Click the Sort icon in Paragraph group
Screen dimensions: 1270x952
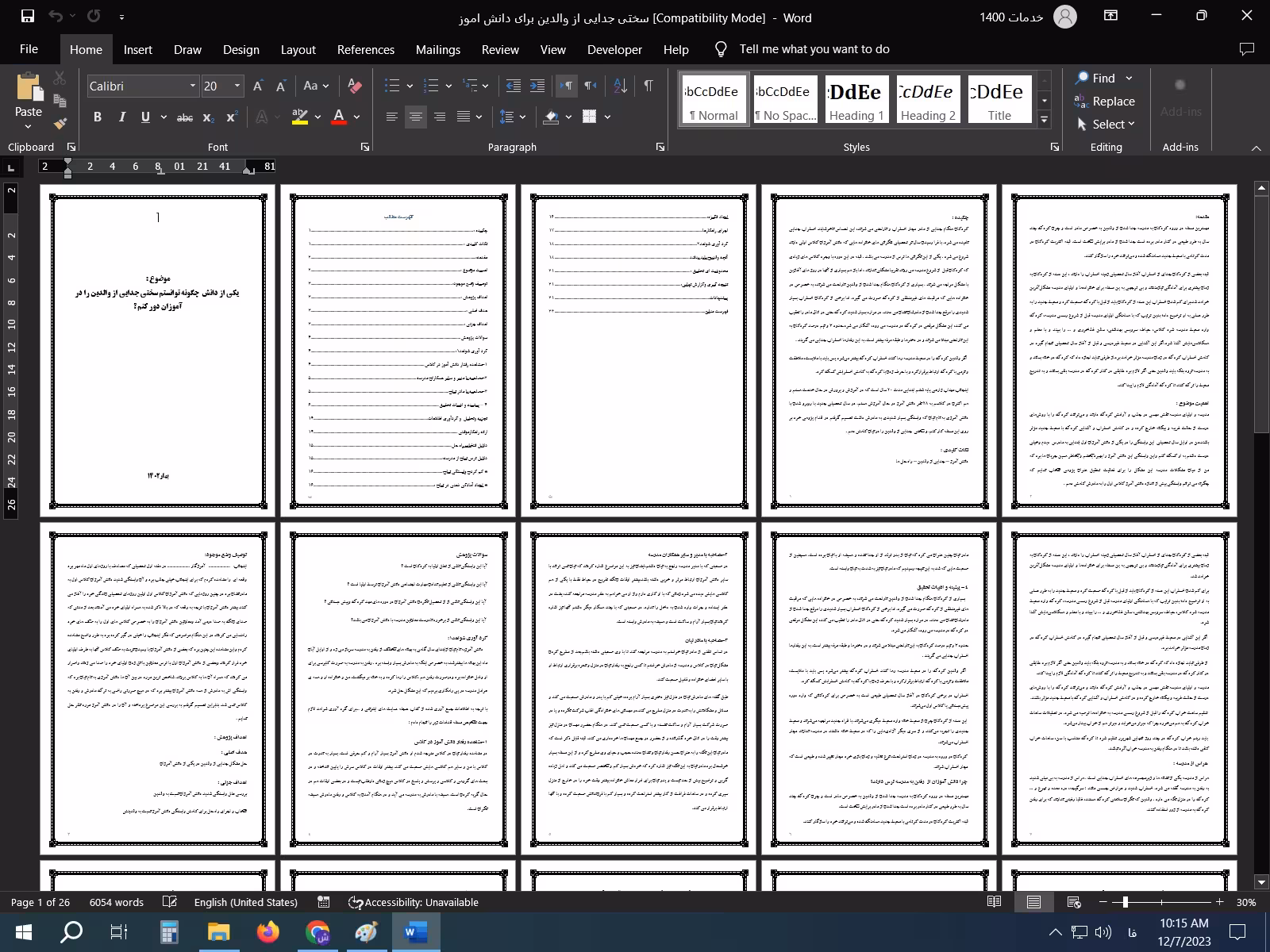[621, 86]
